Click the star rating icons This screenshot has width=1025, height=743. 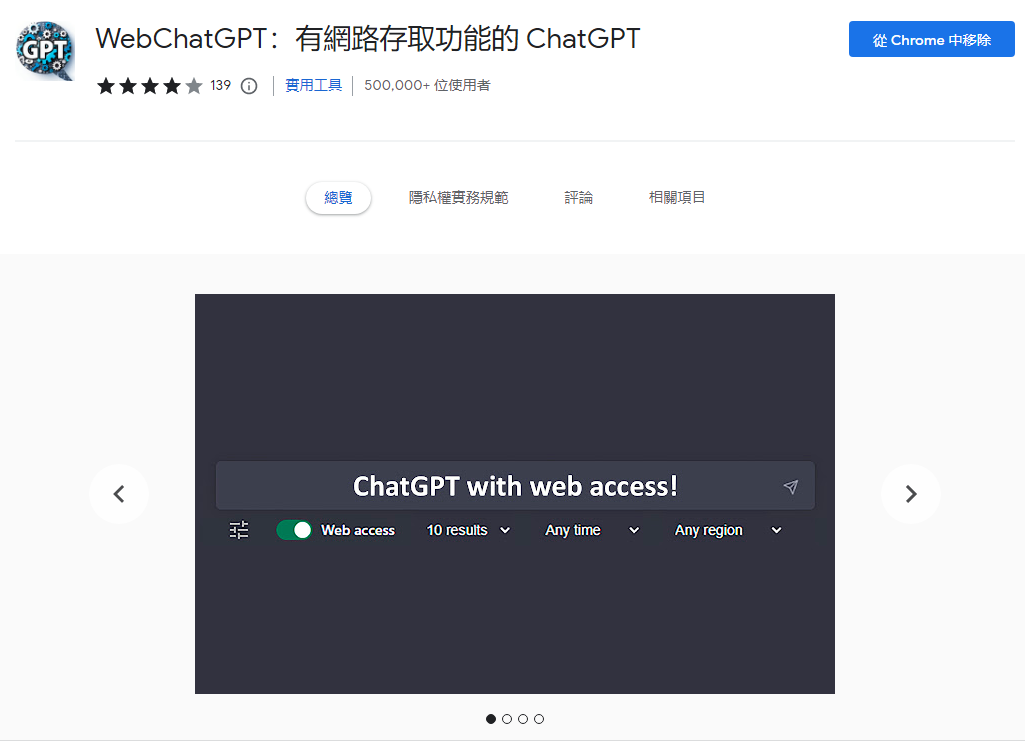tap(150, 86)
